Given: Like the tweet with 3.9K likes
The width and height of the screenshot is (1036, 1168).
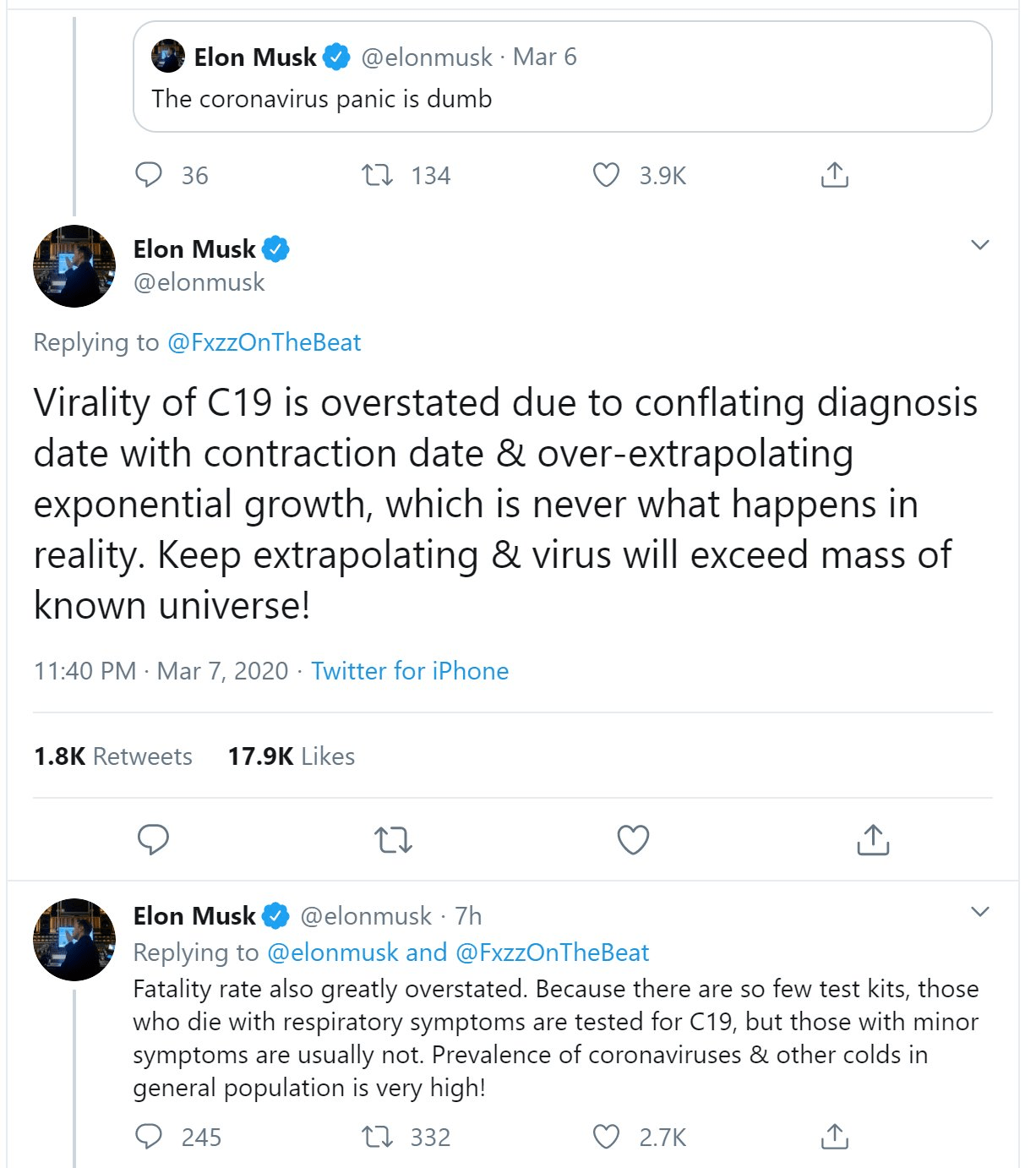Looking at the screenshot, I should click(606, 175).
